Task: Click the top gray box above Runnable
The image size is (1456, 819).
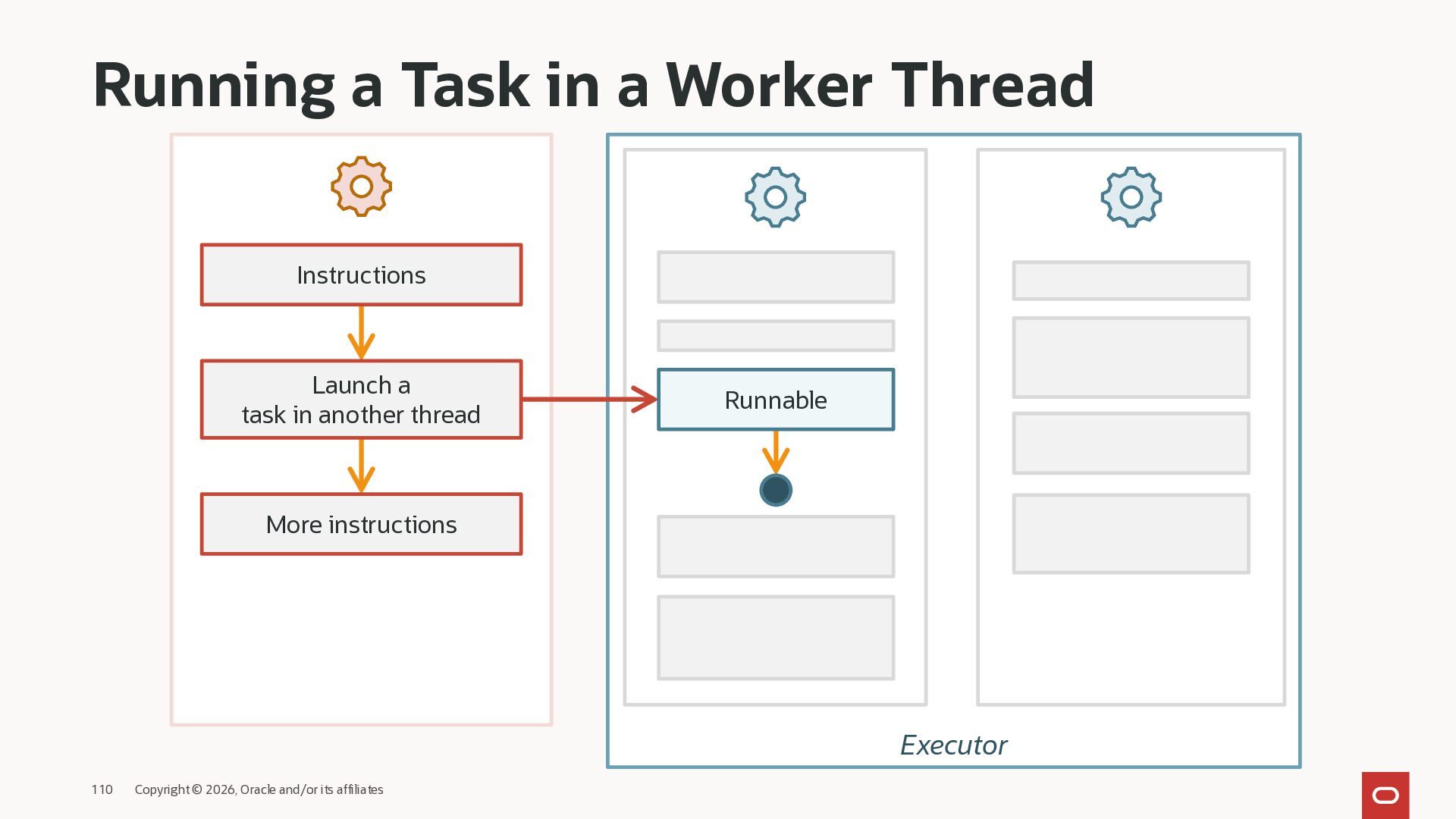Action: (776, 278)
